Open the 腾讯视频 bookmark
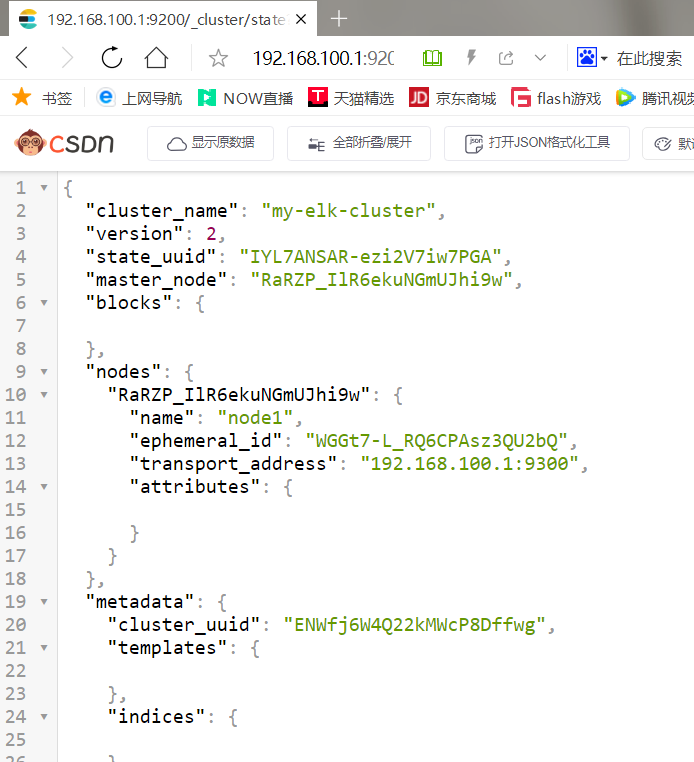This screenshot has height=762, width=694. point(655,98)
